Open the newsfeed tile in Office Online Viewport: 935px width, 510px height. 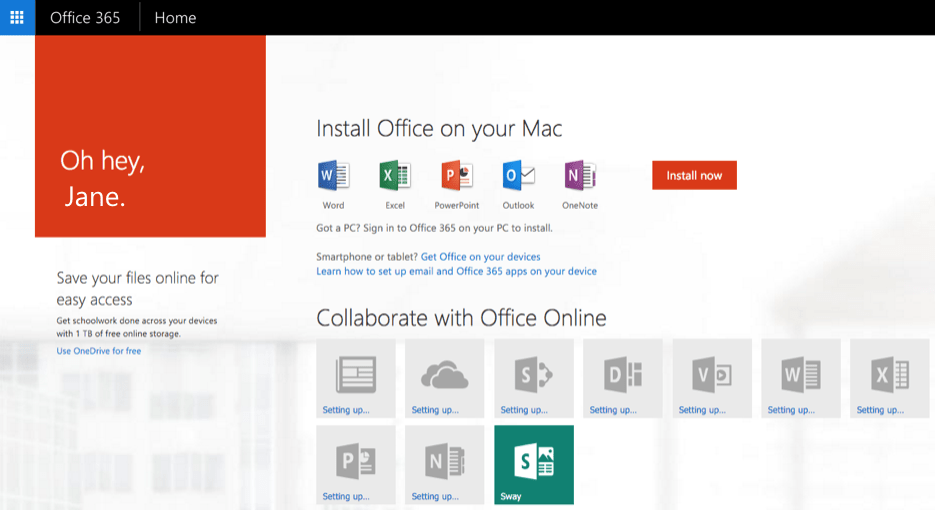tap(355, 378)
